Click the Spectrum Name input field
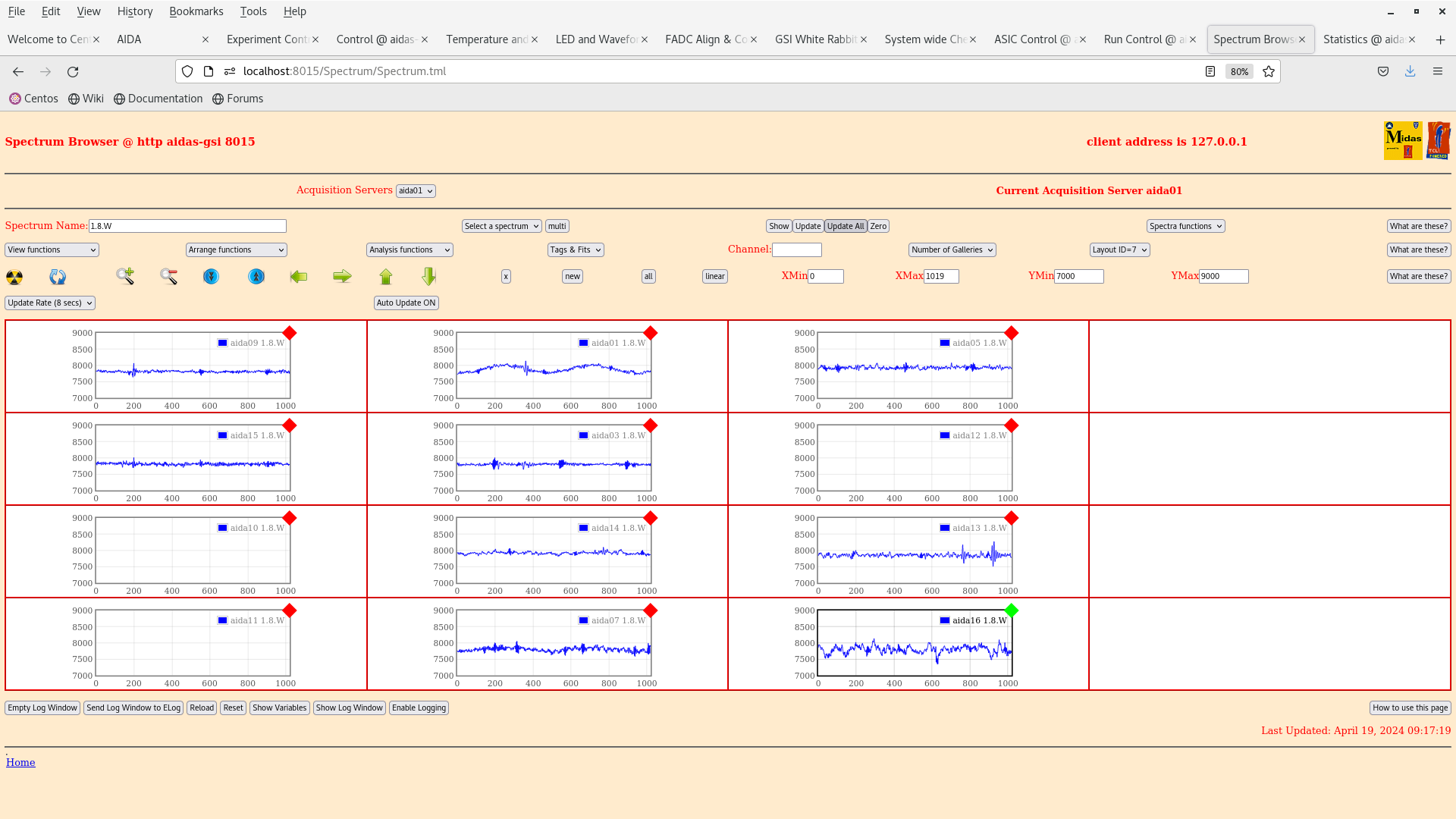 click(187, 226)
